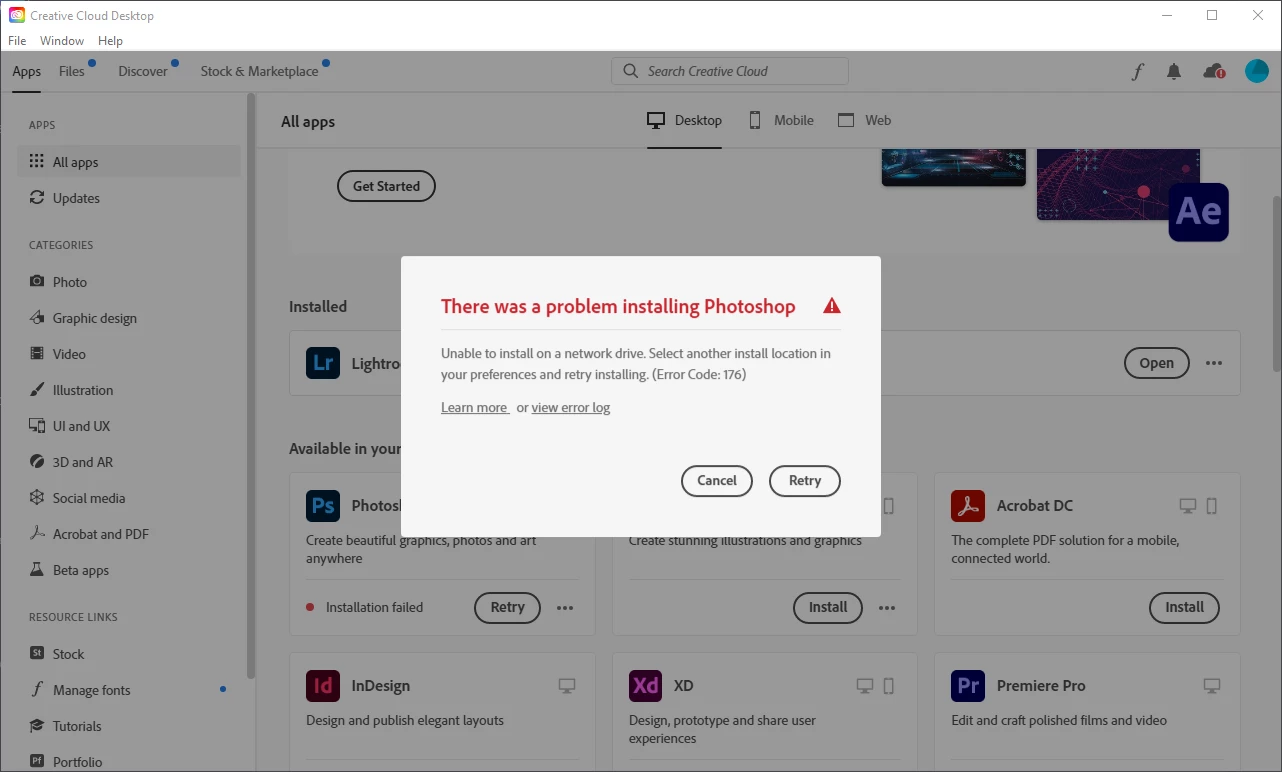Viewport: 1282px width, 772px height.
Task: Click the sidebar vertical scrollbar
Action: tap(251, 385)
